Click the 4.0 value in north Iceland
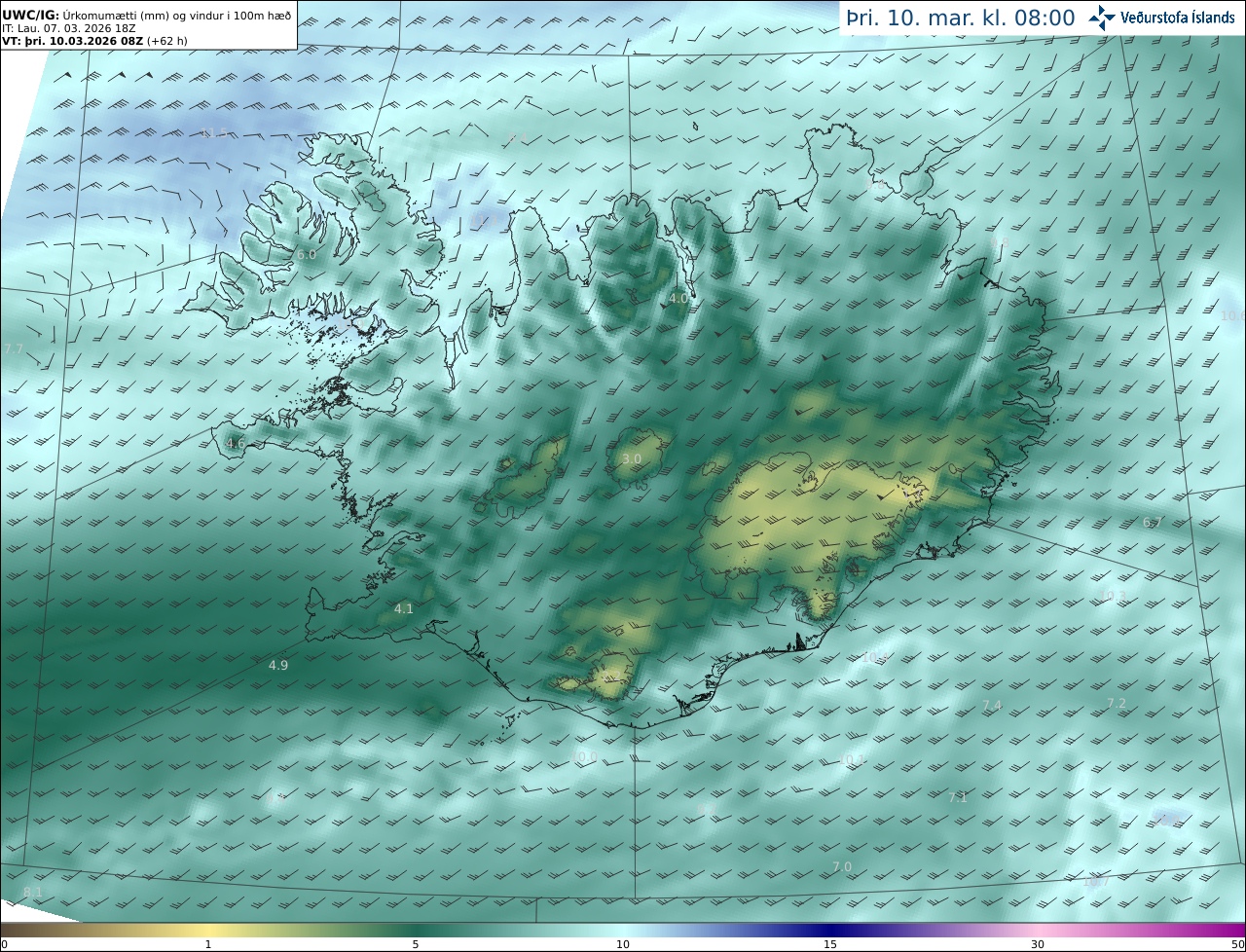1246x952 pixels. click(x=678, y=299)
